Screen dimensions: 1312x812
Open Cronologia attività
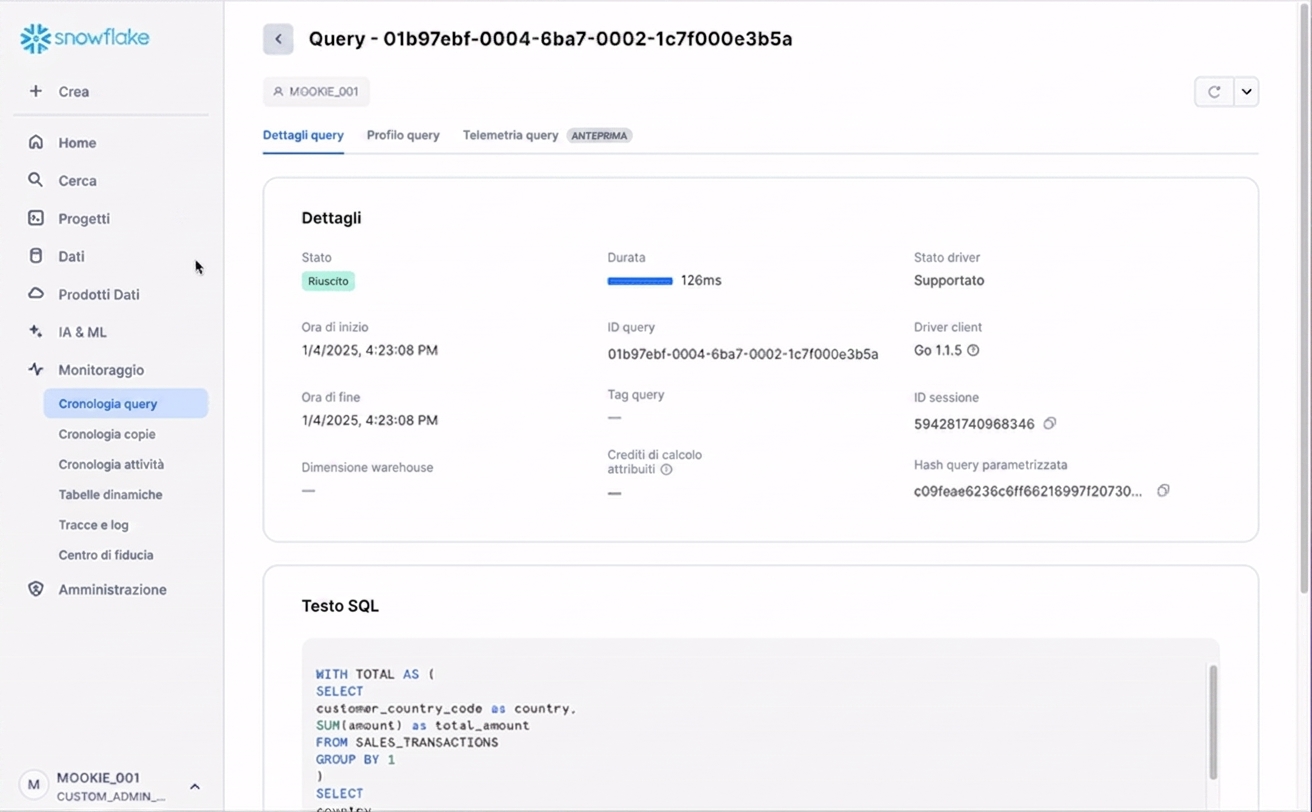click(x=111, y=464)
